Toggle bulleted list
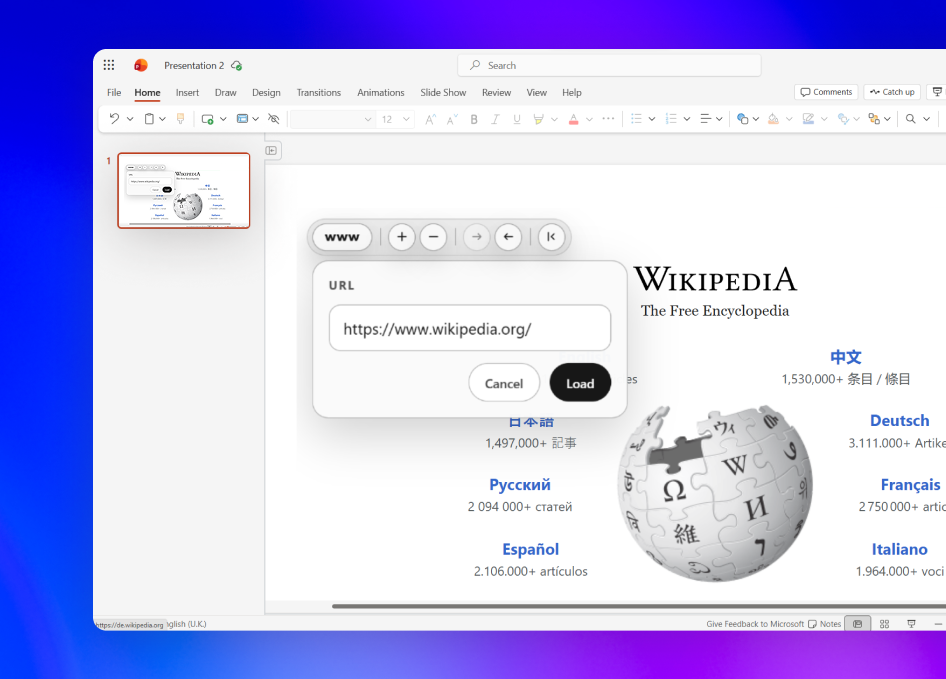 coord(636,119)
